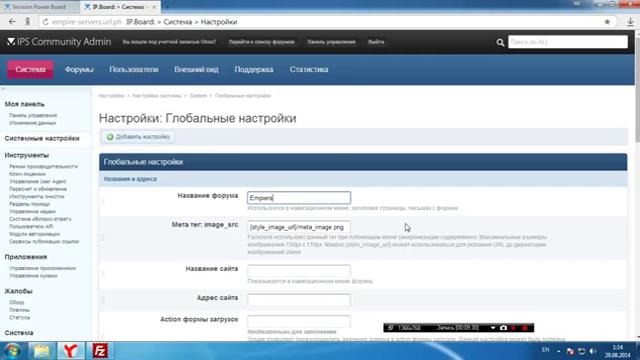Viewport: 640px width, 360px height.
Task: Focus the ACP search input field
Action: (x=568, y=42)
